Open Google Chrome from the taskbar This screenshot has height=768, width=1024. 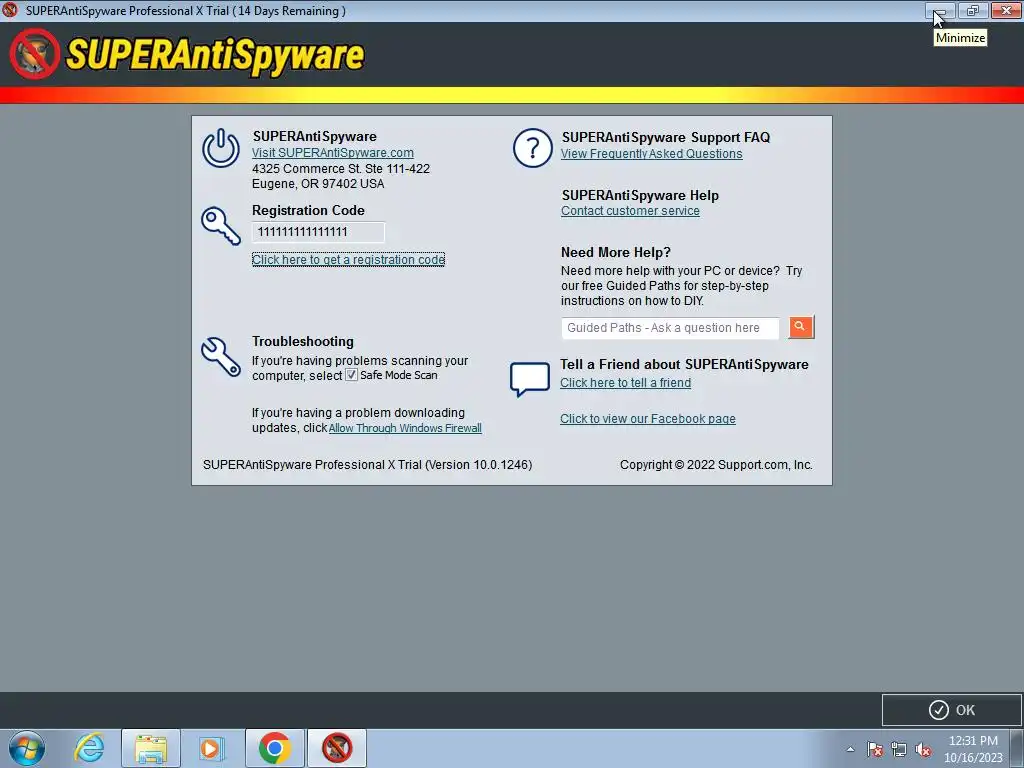coord(274,748)
